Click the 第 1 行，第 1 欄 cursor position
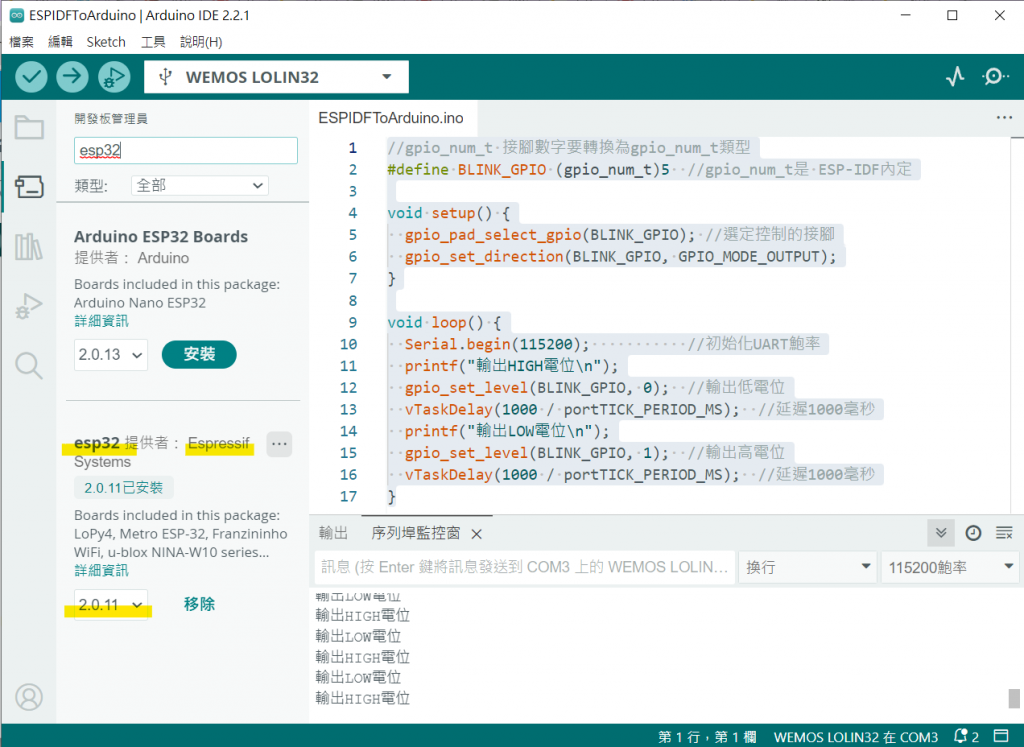 pyautogui.click(x=707, y=737)
